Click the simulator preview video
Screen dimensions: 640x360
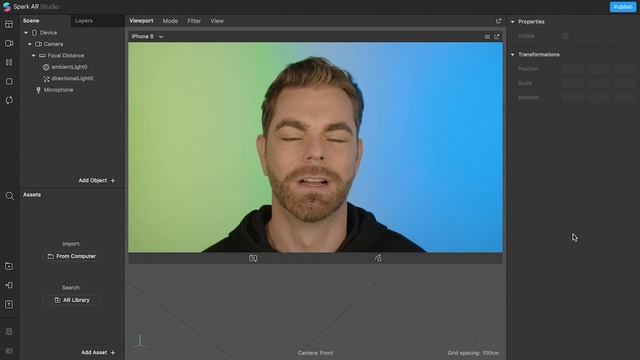316,147
